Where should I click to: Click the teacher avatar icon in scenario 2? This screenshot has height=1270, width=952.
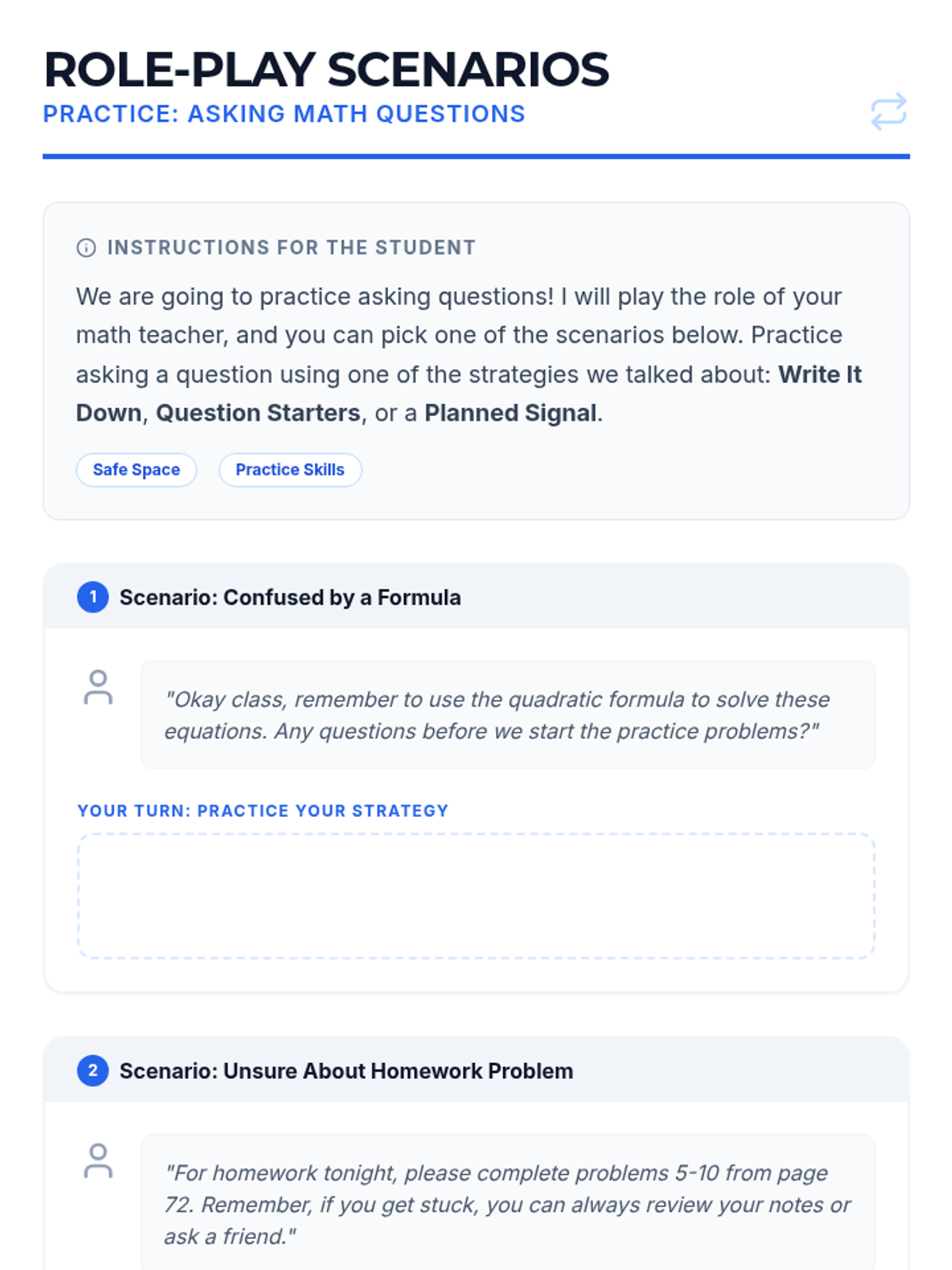[x=98, y=1160]
